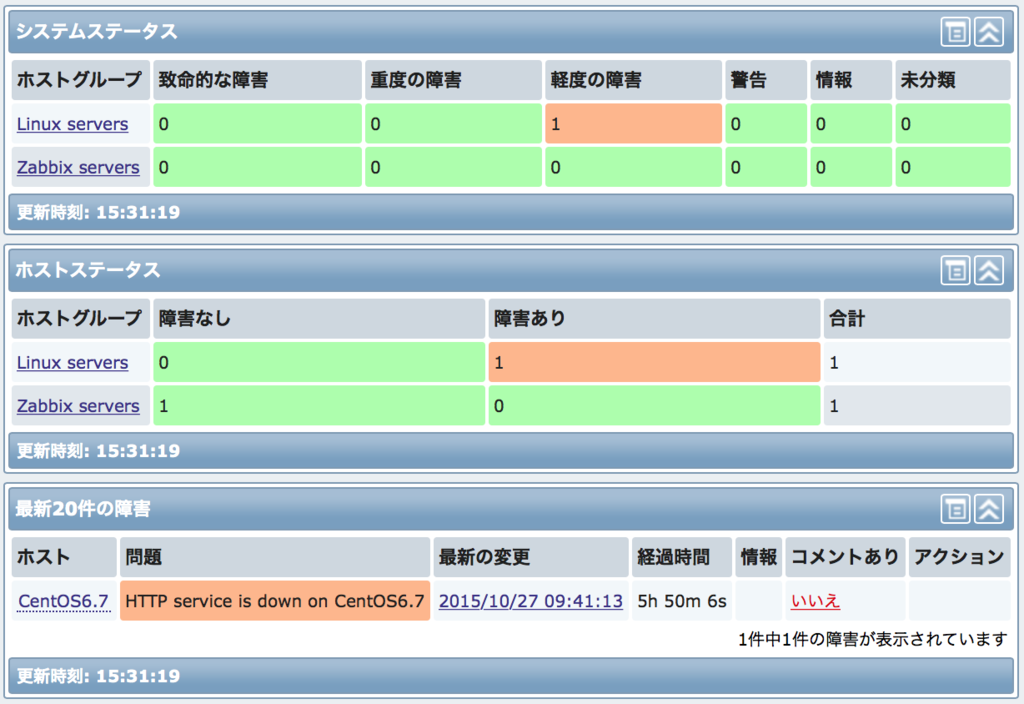This screenshot has height=704, width=1024.
Task: Collapse the システムステータス widget
Action: (x=988, y=31)
